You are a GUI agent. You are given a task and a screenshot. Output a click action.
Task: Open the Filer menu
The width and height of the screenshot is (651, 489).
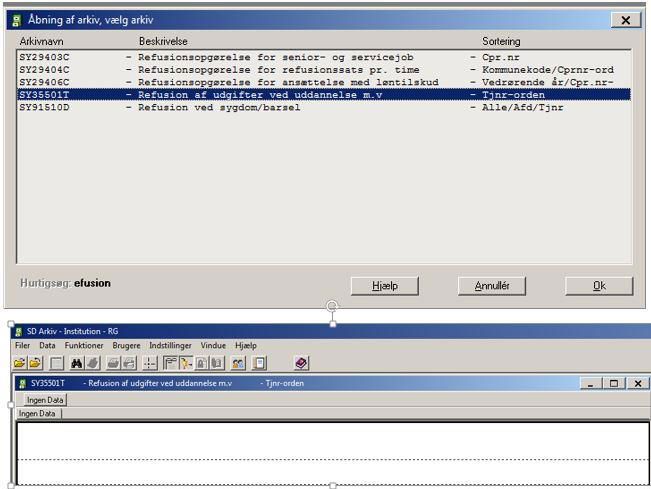point(22,345)
